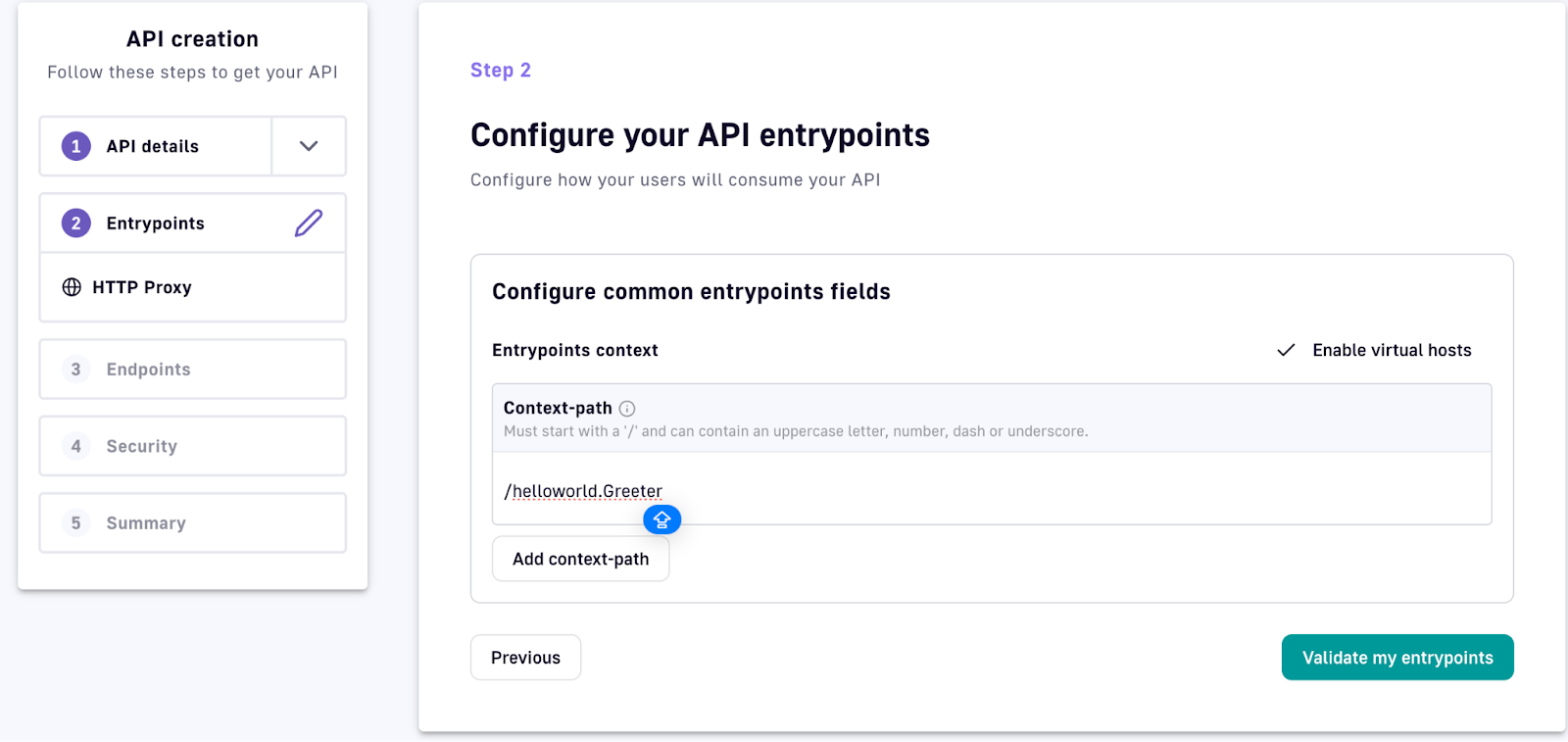Click the pencil edit icon beside Entrypoints
The width and height of the screenshot is (1568, 742).
[x=309, y=223]
